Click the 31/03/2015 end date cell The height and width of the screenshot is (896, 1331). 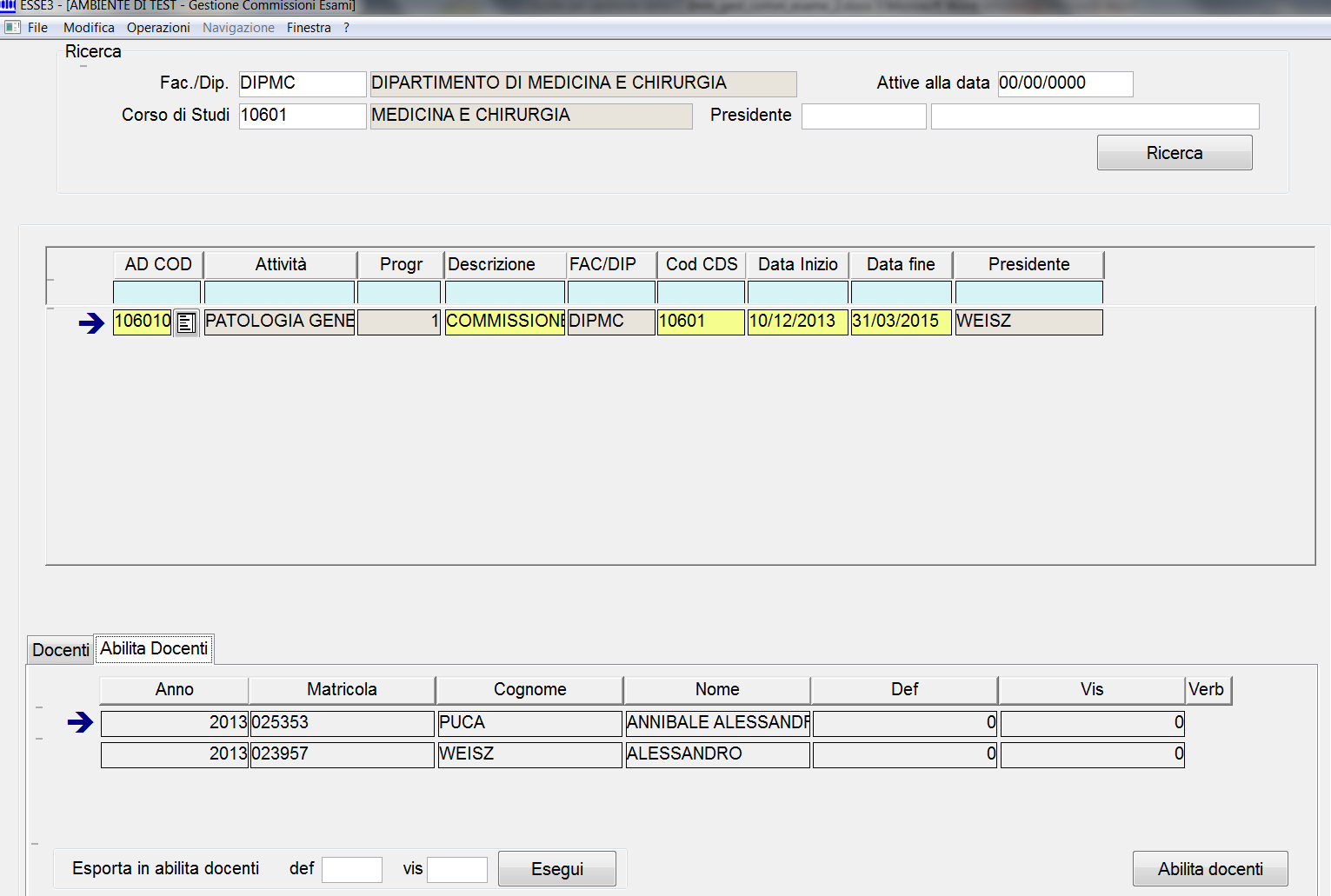[x=902, y=322]
